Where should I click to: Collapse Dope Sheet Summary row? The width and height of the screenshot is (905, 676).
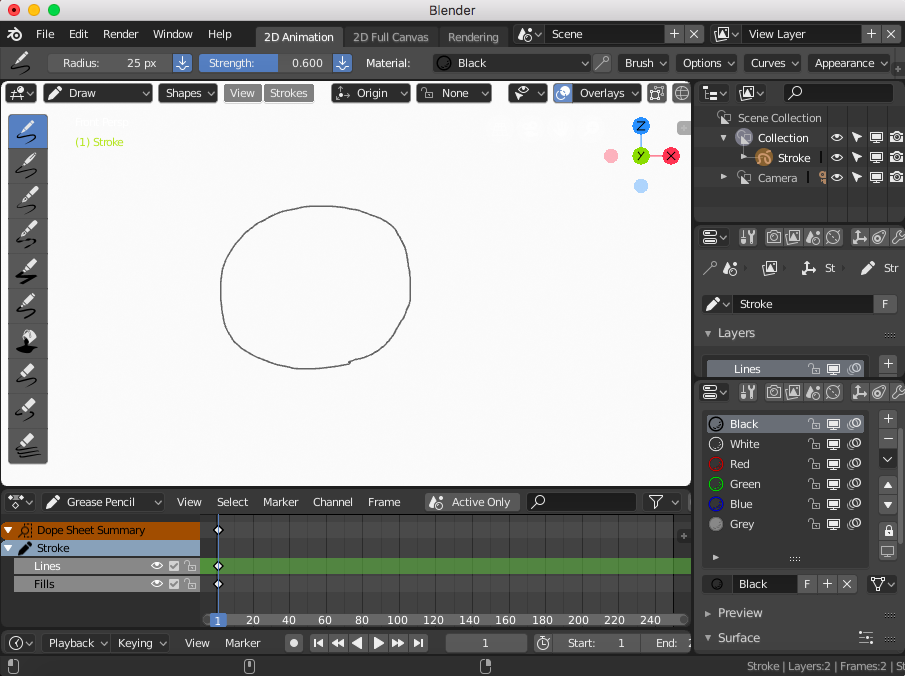click(x=9, y=530)
